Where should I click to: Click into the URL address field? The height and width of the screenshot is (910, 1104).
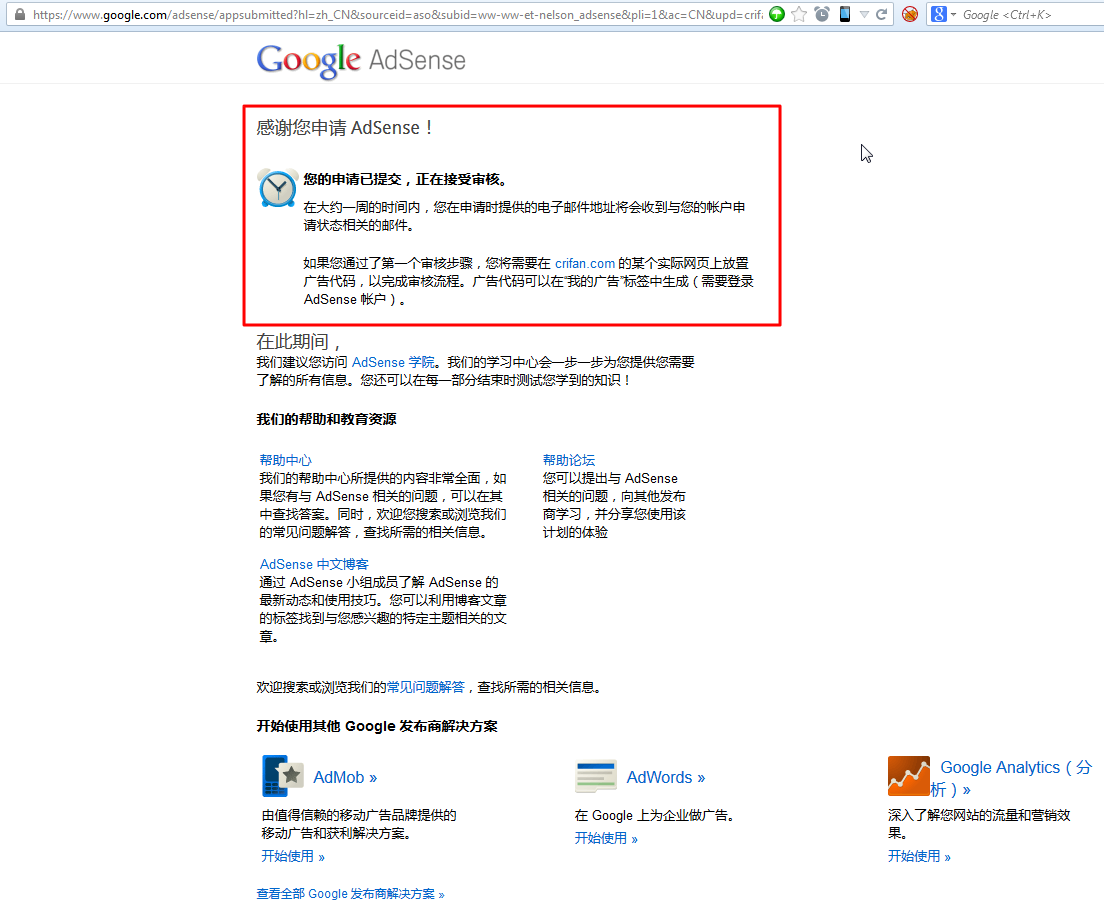tap(398, 14)
